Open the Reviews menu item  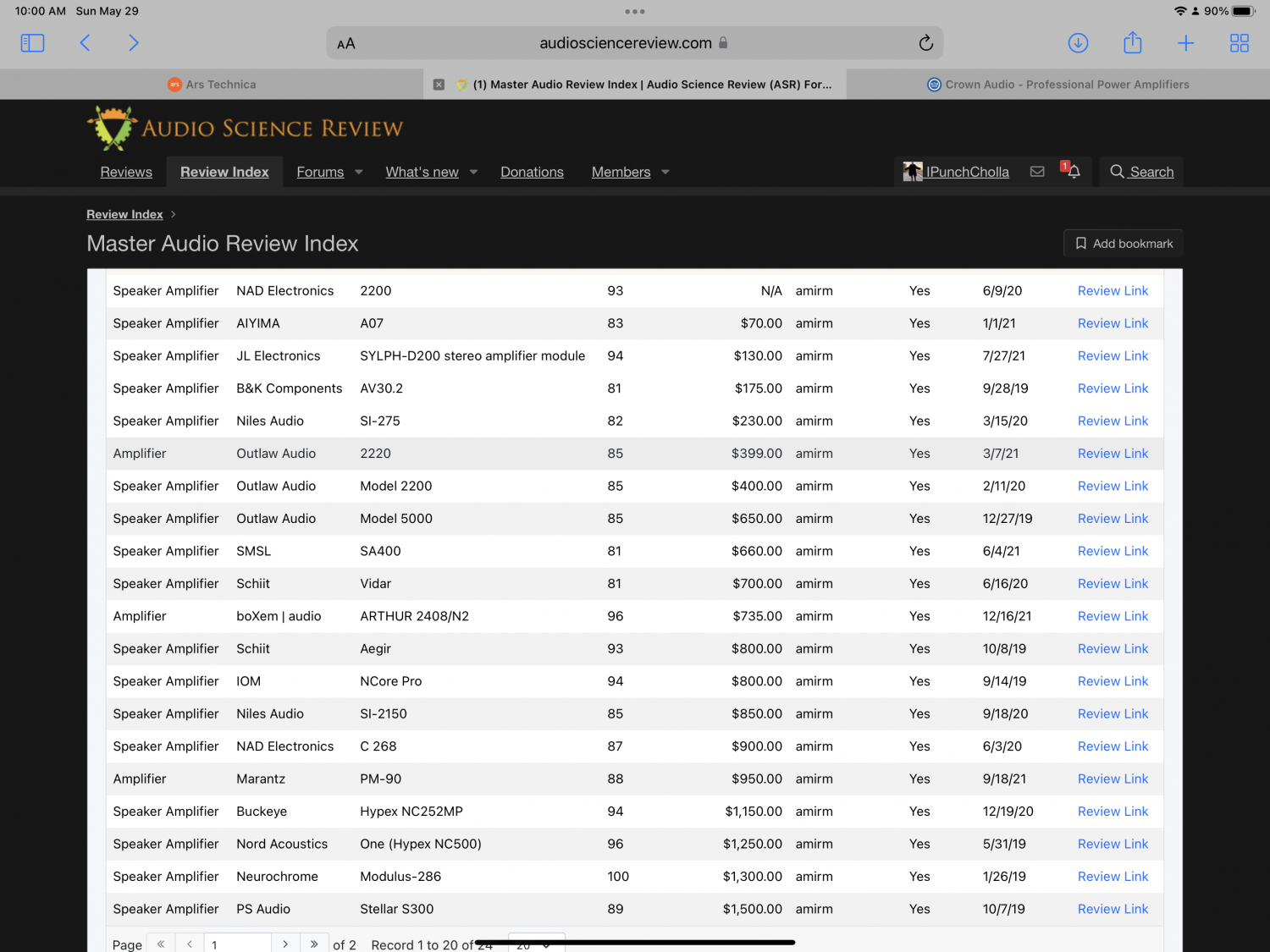point(126,172)
